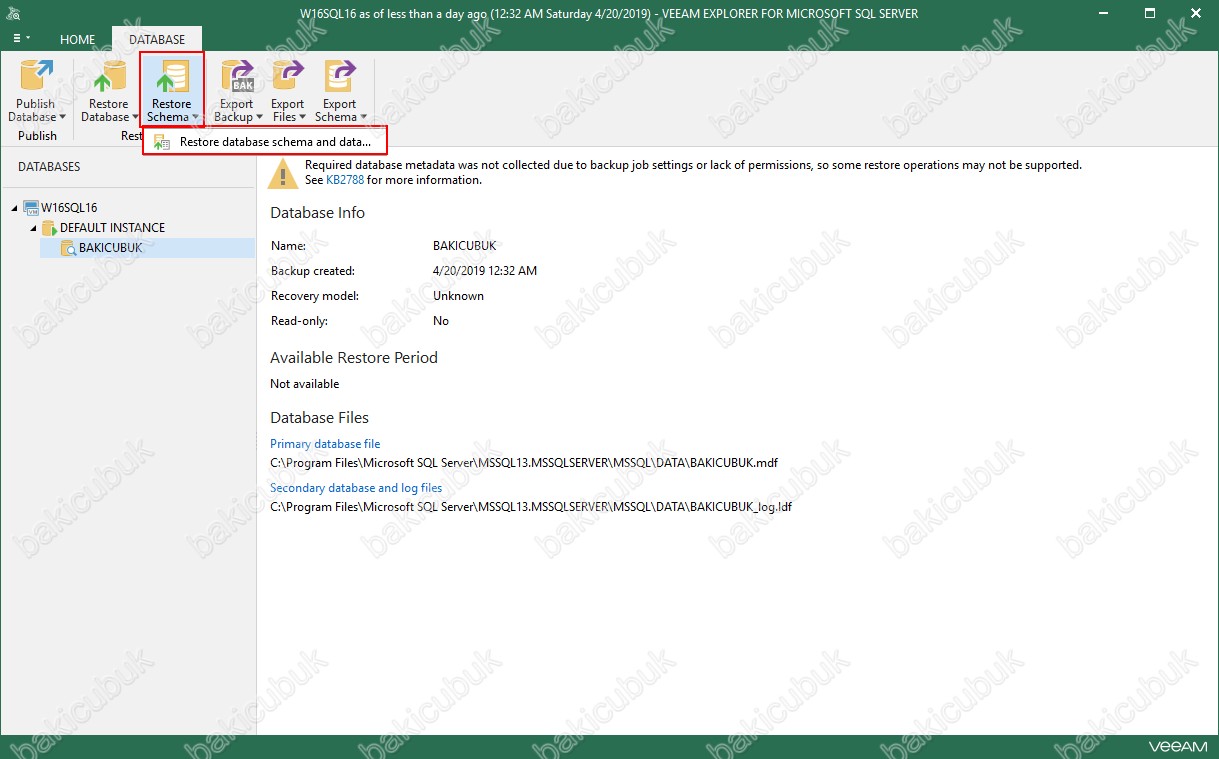Click the icon beside Restore database schema and data
The height and width of the screenshot is (759, 1219).
[x=161, y=142]
